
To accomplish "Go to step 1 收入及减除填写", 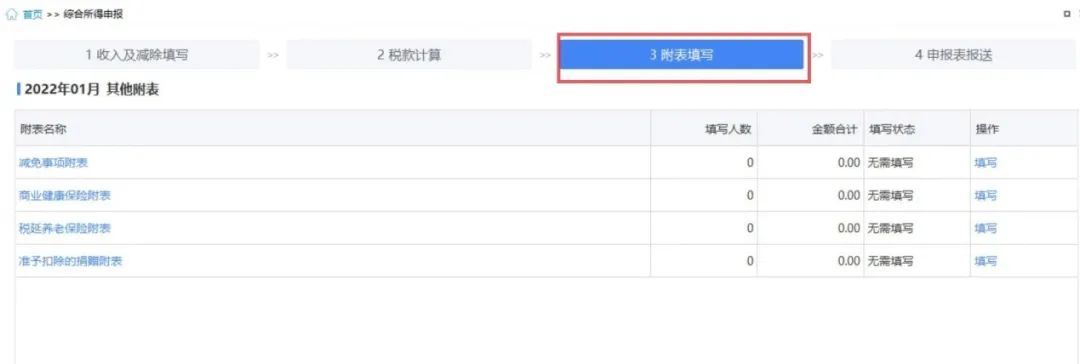I will [x=137, y=55].
